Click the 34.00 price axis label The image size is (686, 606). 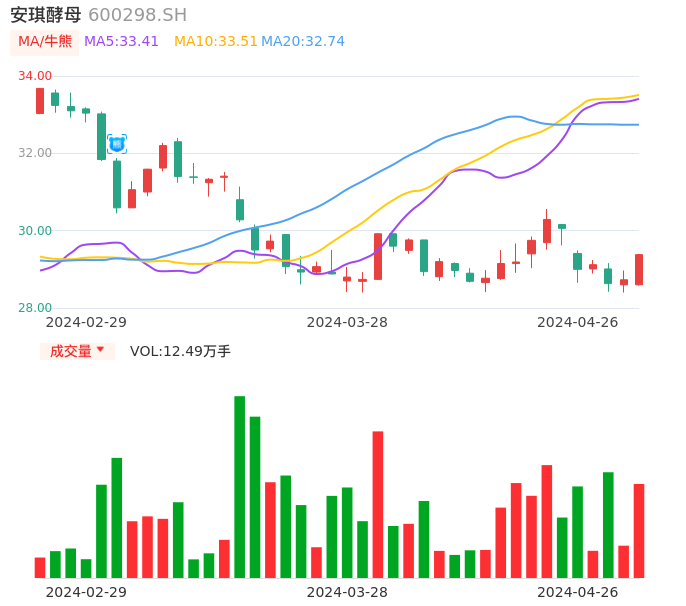tap(35, 76)
